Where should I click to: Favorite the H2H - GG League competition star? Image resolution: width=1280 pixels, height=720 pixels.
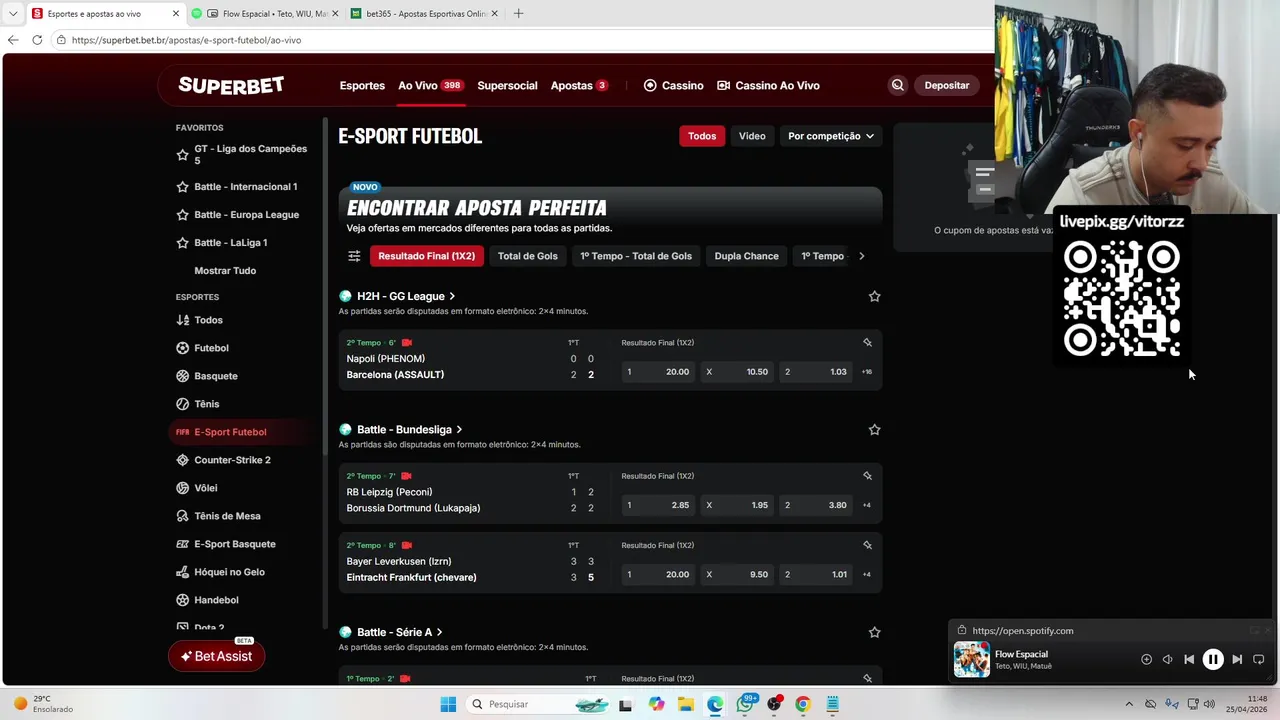874,296
